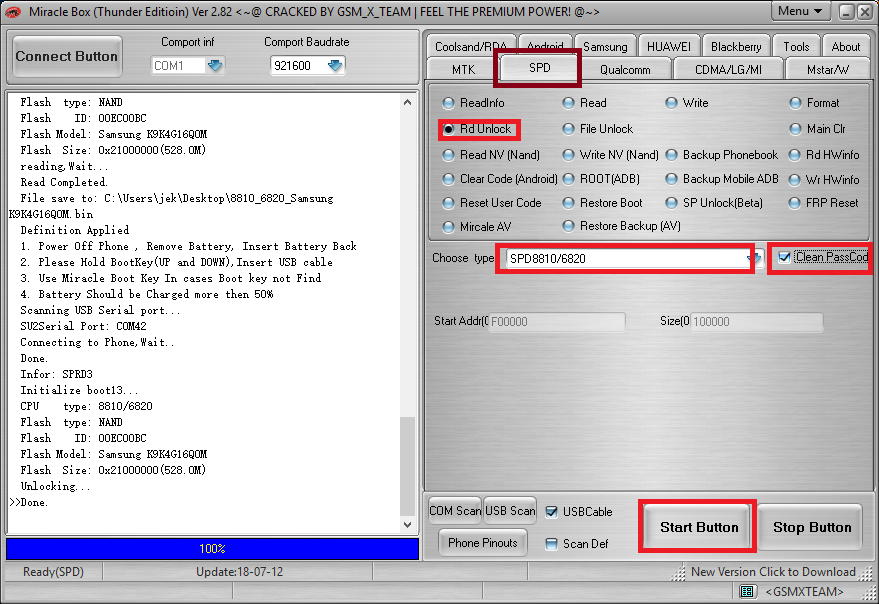
Task: Open the Mstar/W tab
Action: coord(828,70)
